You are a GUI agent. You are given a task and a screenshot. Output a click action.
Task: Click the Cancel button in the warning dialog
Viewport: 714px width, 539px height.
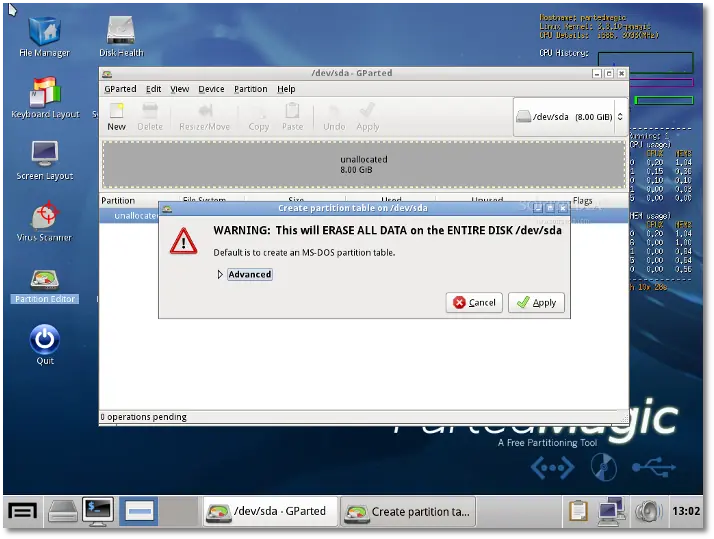tap(474, 303)
